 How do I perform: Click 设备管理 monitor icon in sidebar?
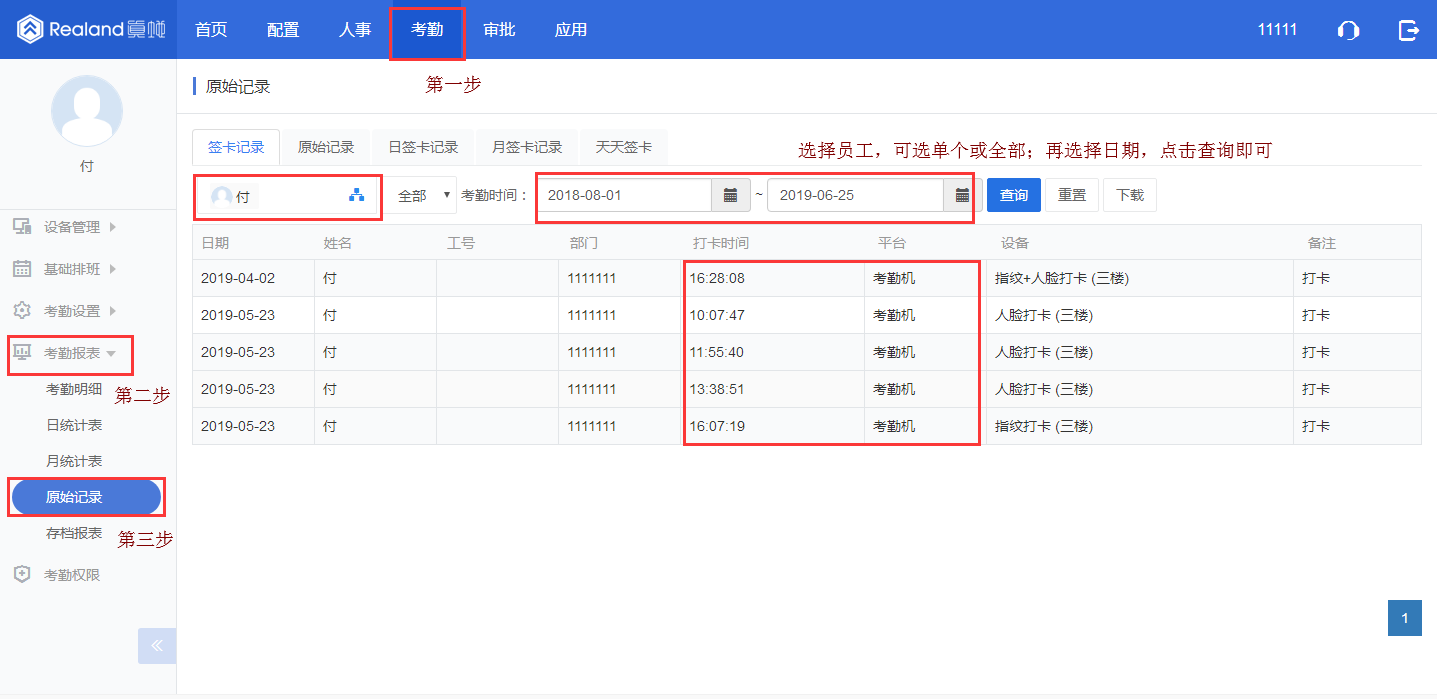click(x=22, y=227)
